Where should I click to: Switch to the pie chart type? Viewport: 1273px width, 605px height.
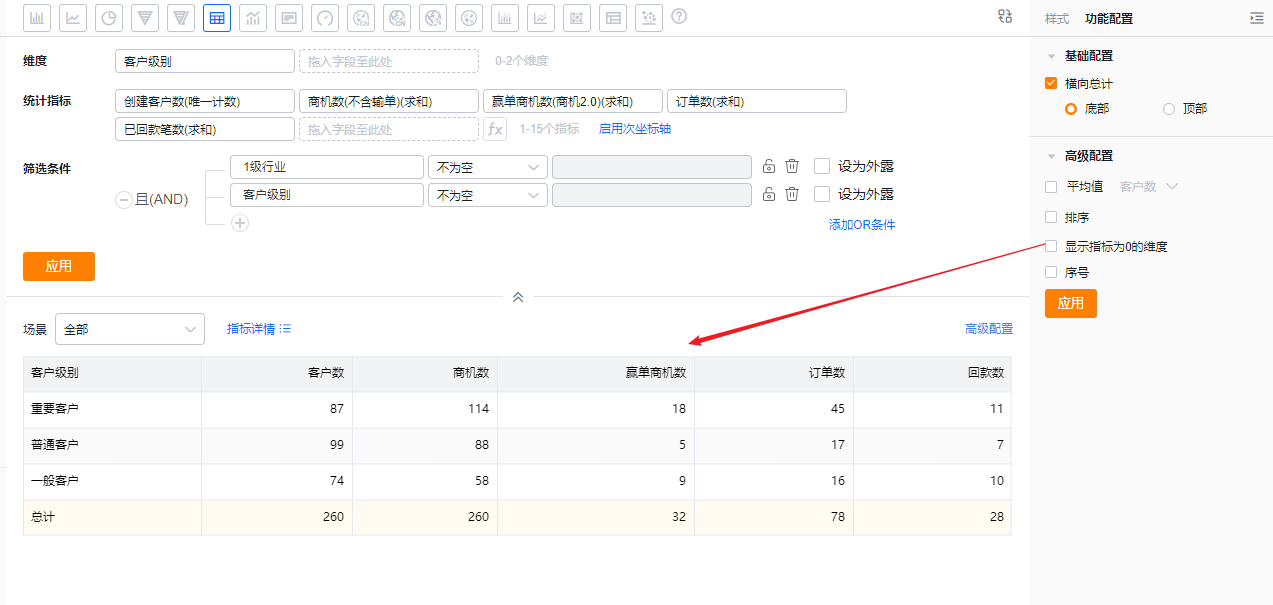(x=109, y=17)
